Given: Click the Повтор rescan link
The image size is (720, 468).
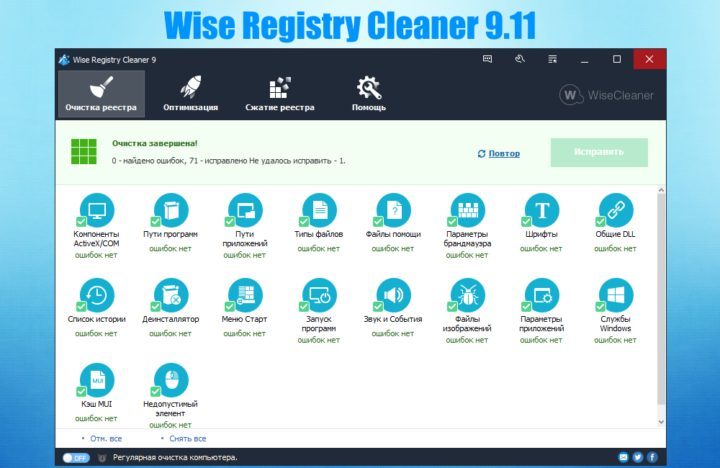Looking at the screenshot, I should click(504, 153).
